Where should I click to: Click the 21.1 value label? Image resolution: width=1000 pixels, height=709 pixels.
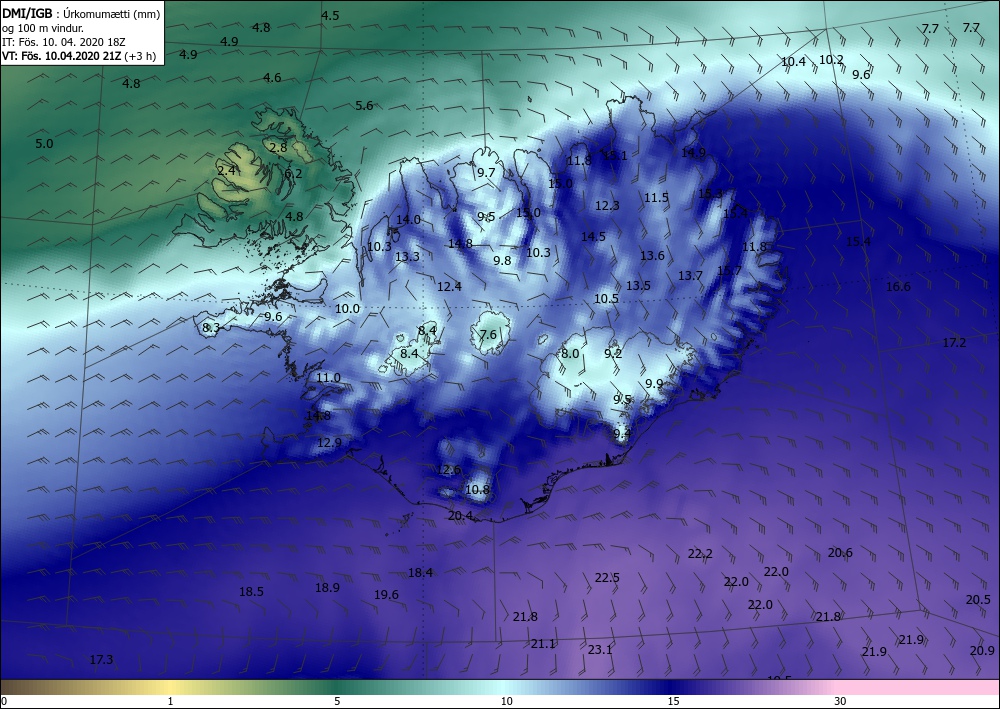543,644
